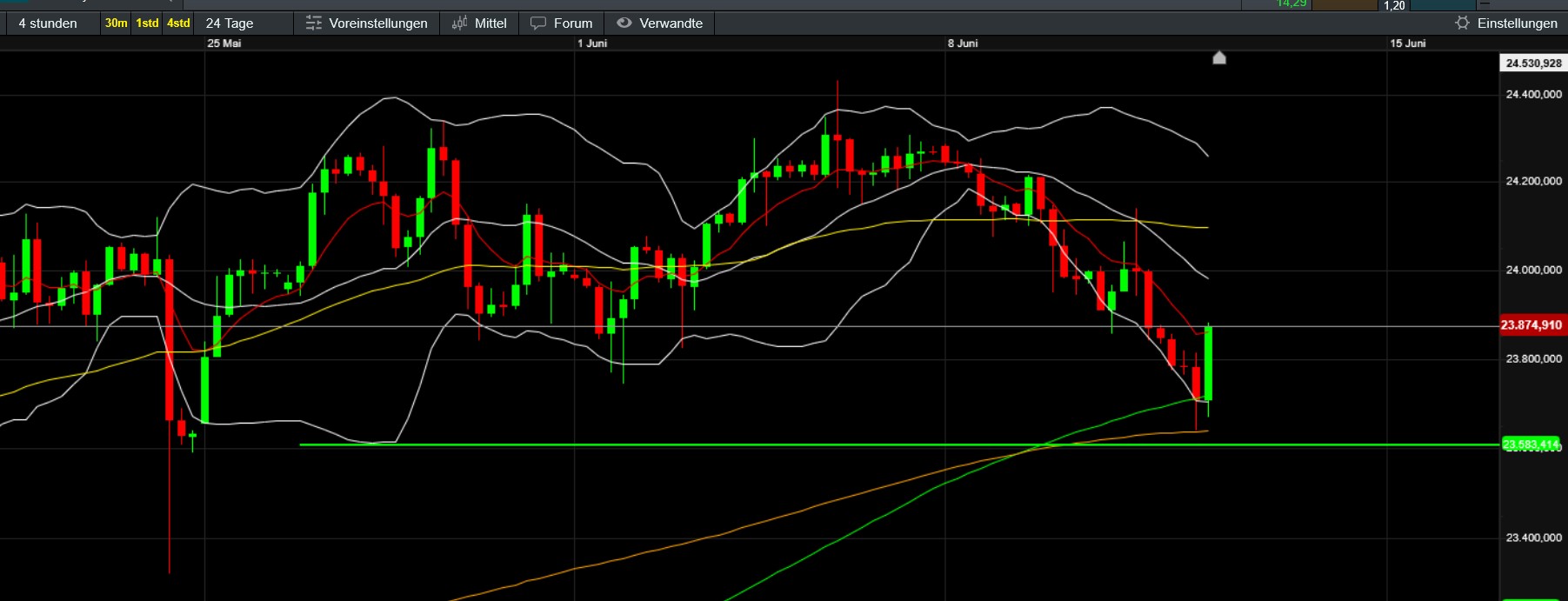Viewport: 1568px width, 601px height.
Task: Click the 8 Juni date label
Action: pos(963,43)
